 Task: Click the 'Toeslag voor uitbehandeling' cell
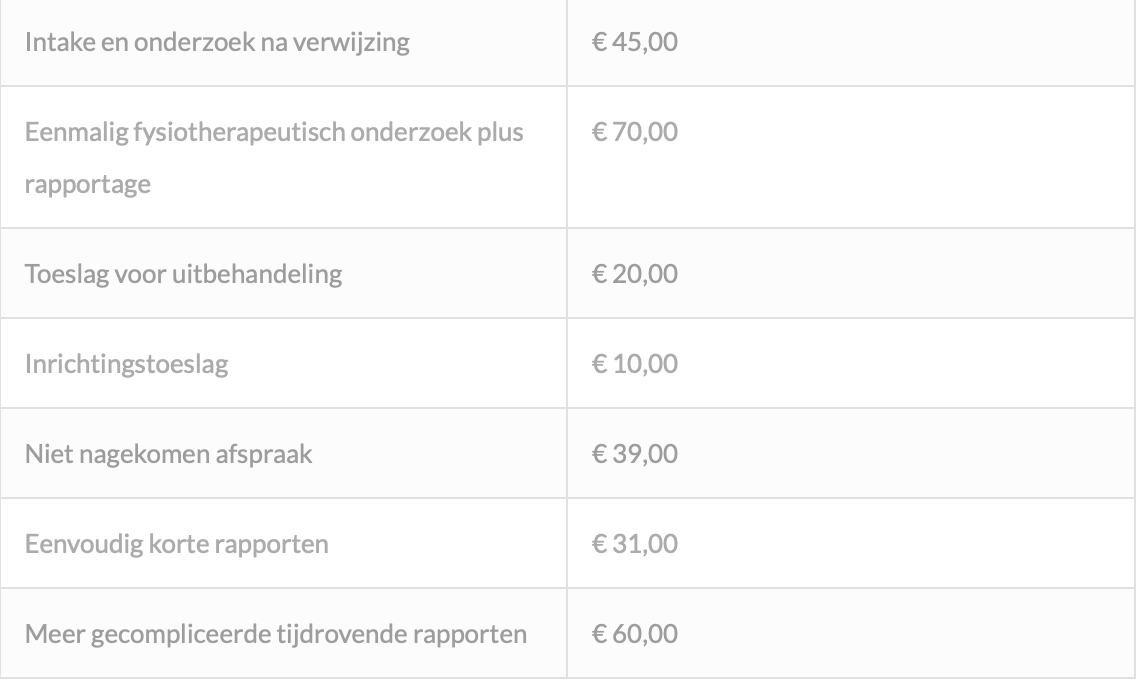point(183,274)
